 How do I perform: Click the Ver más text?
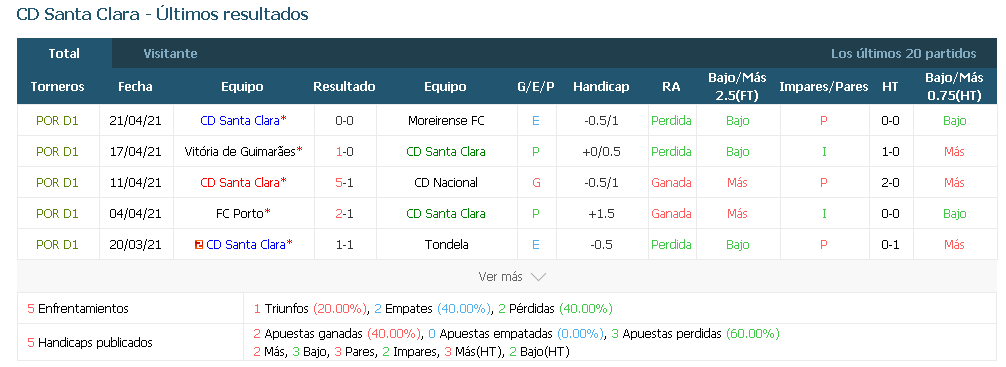pyautogui.click(x=500, y=277)
